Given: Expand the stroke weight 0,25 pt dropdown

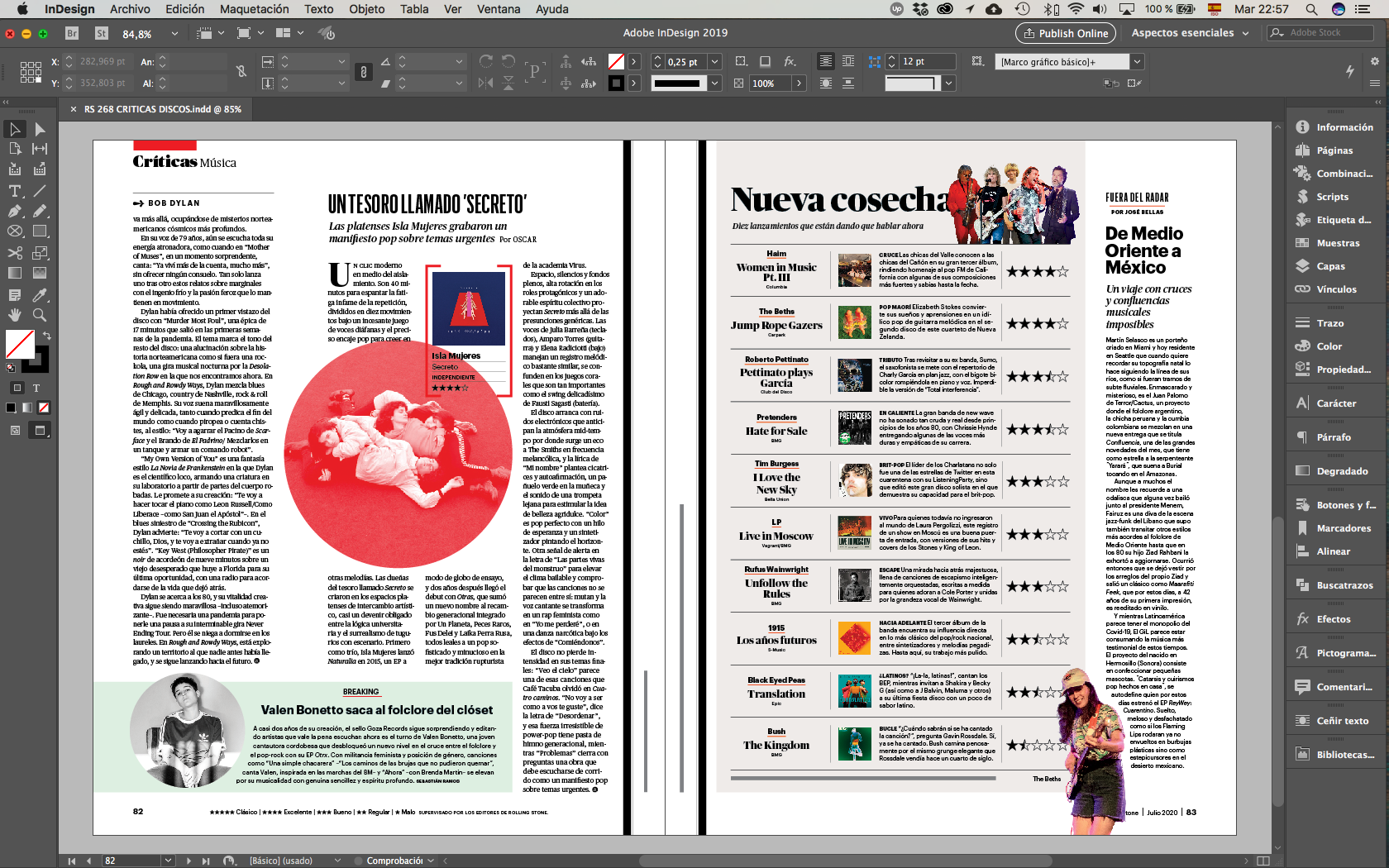Looking at the screenshot, I should (714, 61).
